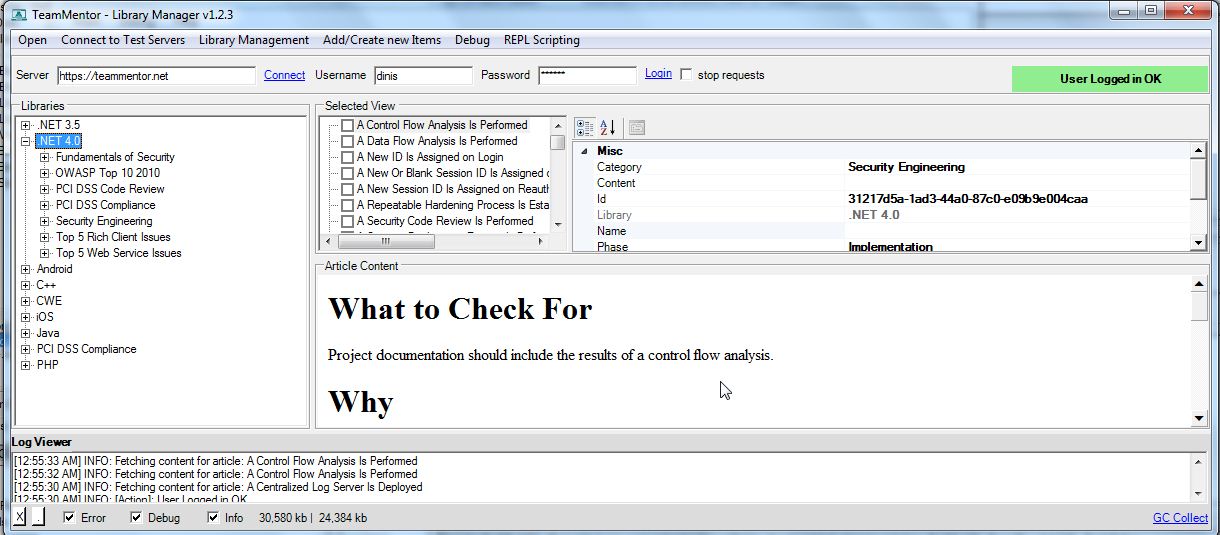
Task: Open REPL Scripting menu
Action: pos(542,40)
